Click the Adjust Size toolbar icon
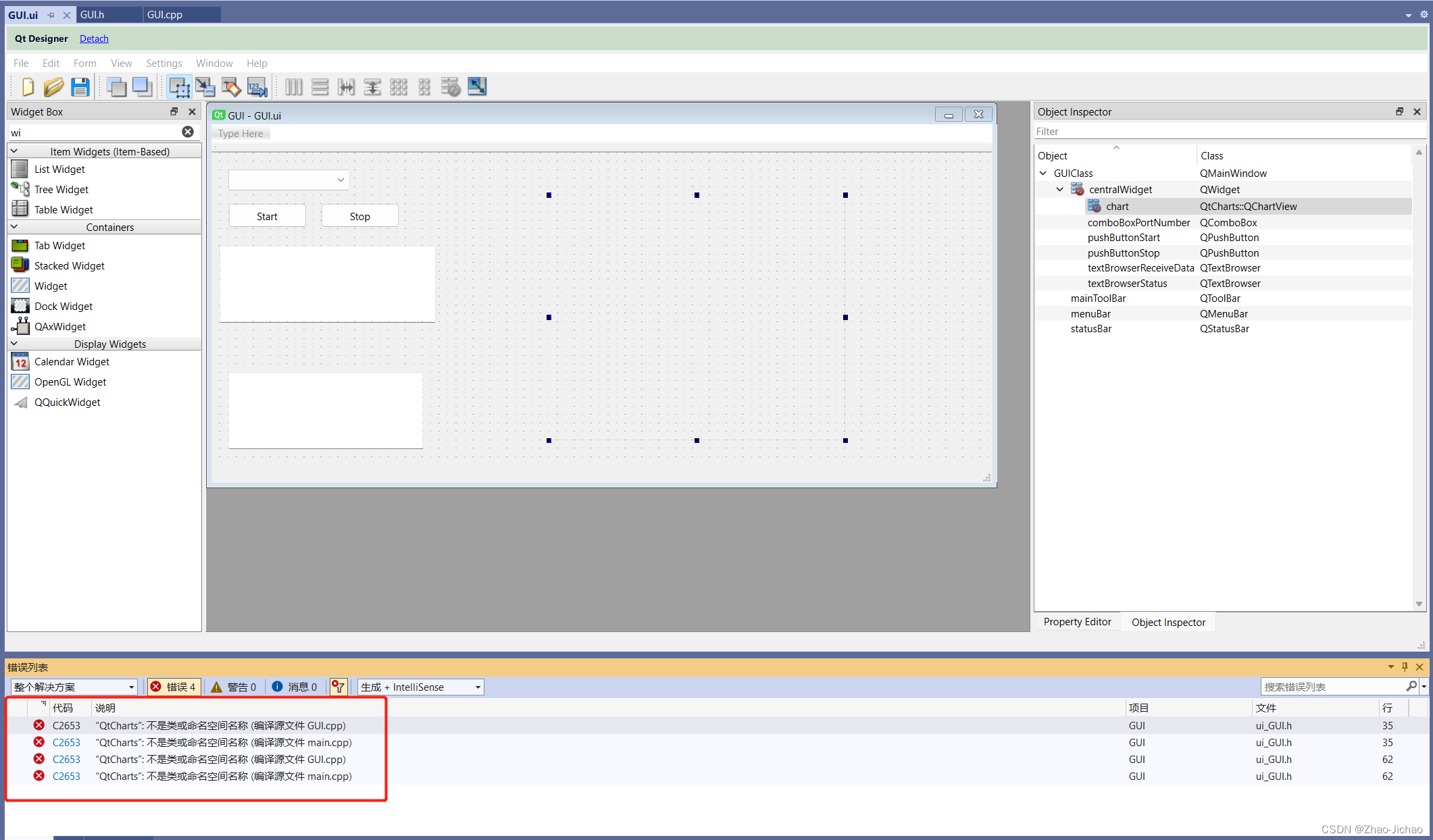The width and height of the screenshot is (1433, 840). 478,88
